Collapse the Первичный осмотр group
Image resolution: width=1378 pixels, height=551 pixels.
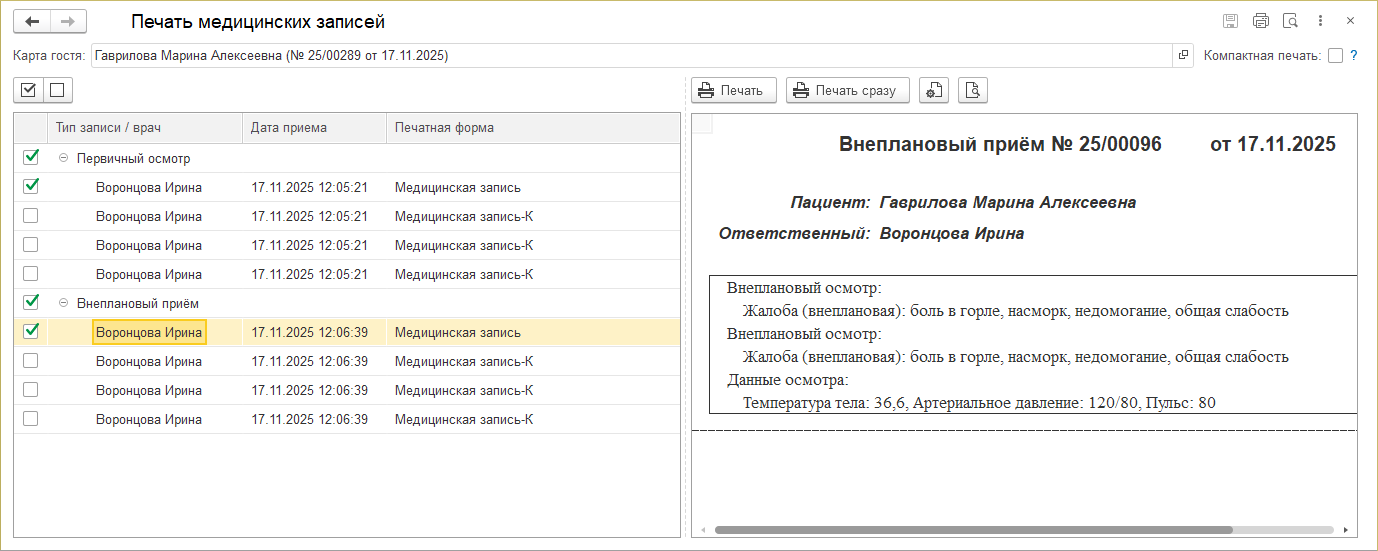pyautogui.click(x=65, y=158)
